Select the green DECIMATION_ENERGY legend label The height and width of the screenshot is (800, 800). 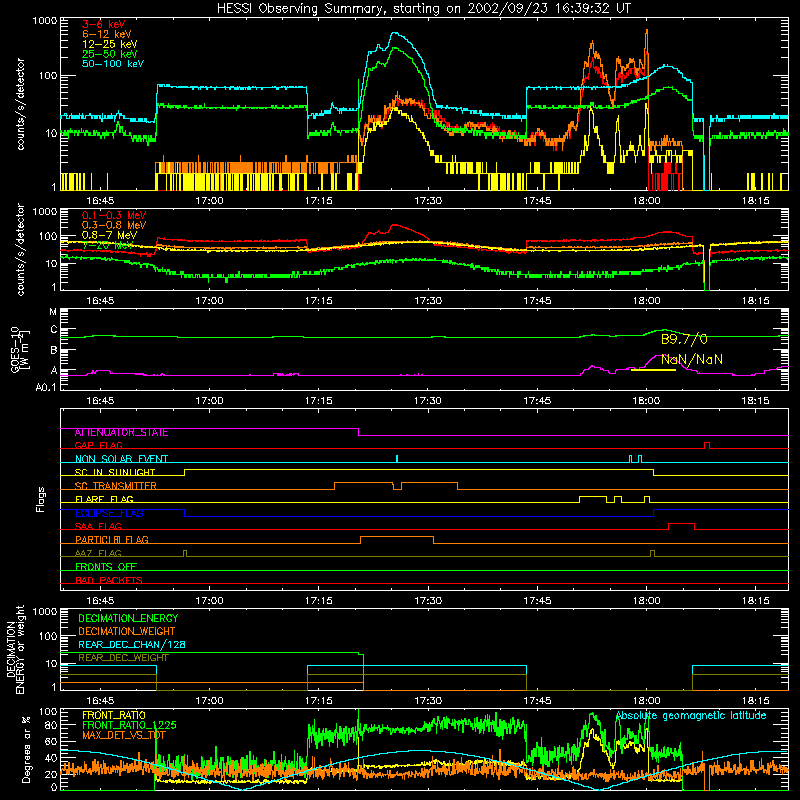pos(128,618)
